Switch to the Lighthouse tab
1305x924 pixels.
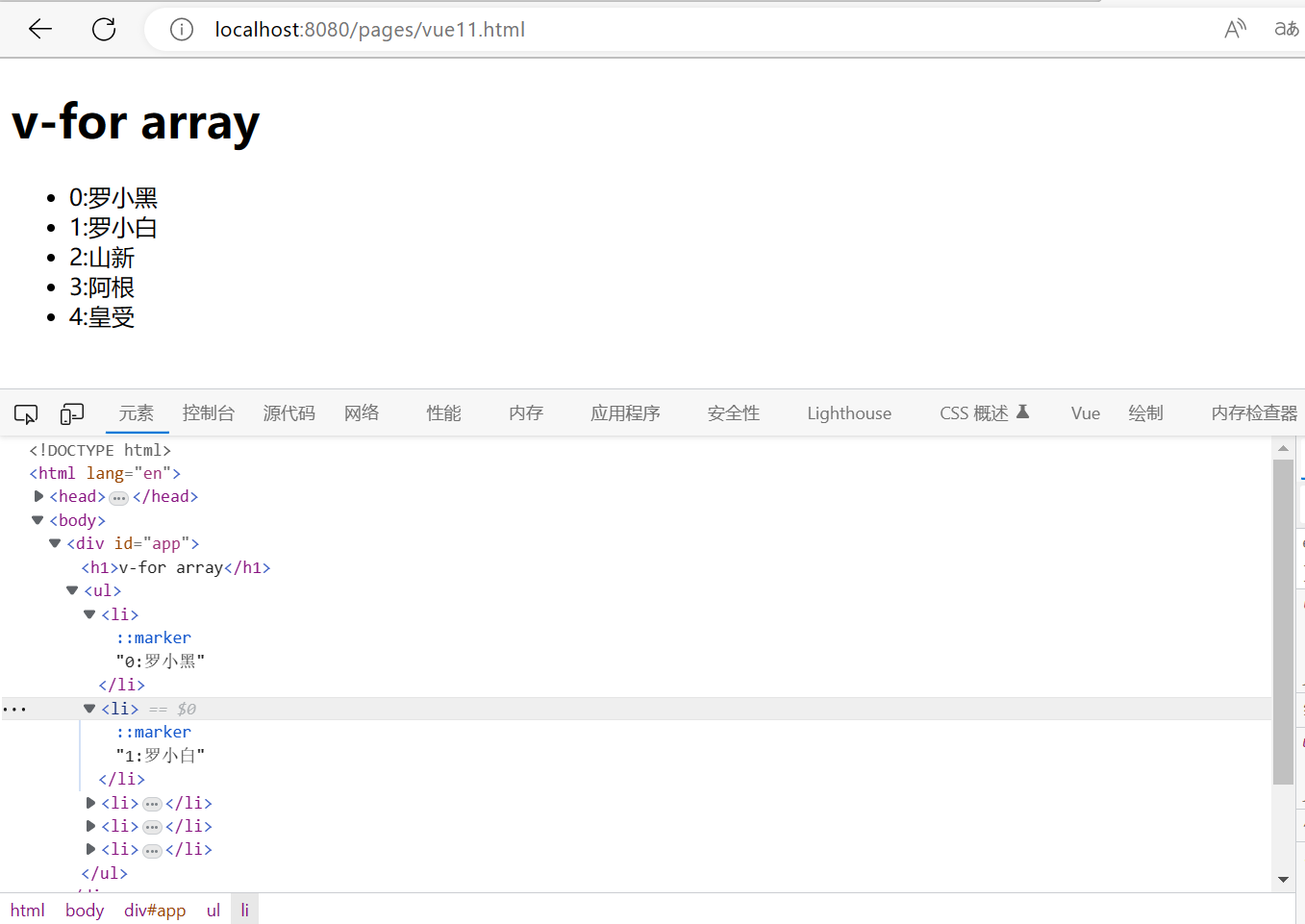[849, 412]
